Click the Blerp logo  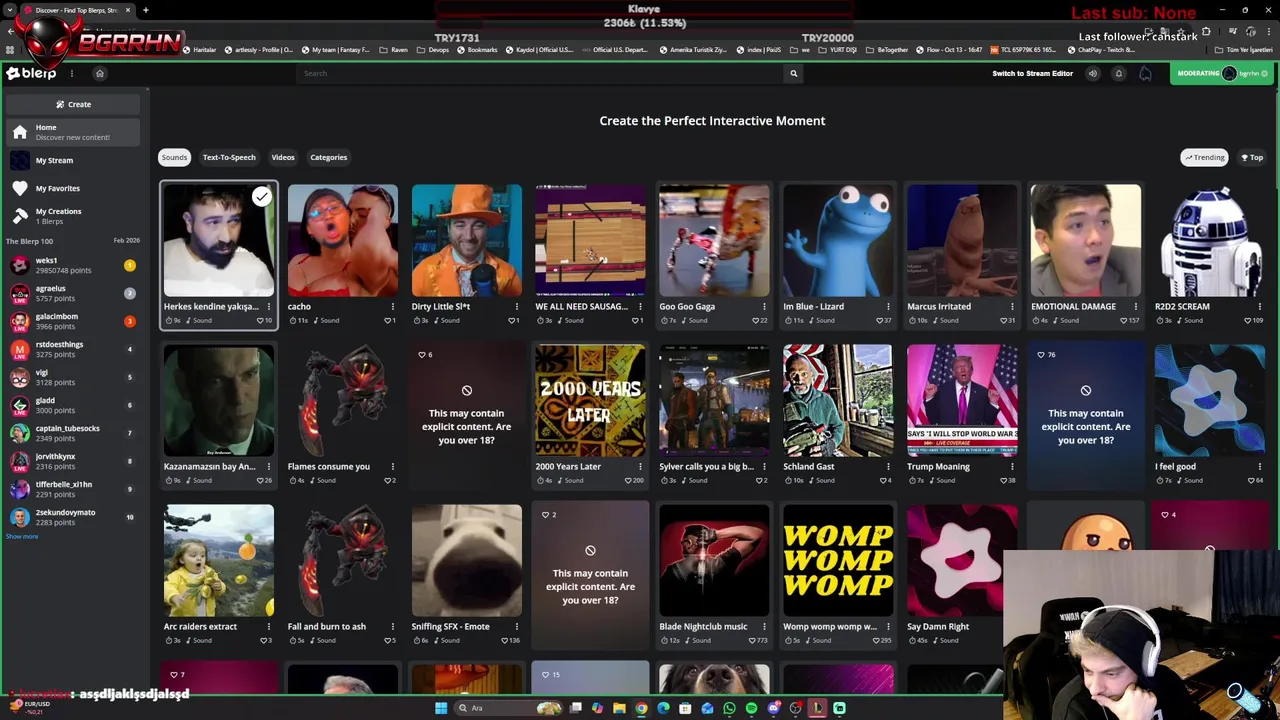31,73
